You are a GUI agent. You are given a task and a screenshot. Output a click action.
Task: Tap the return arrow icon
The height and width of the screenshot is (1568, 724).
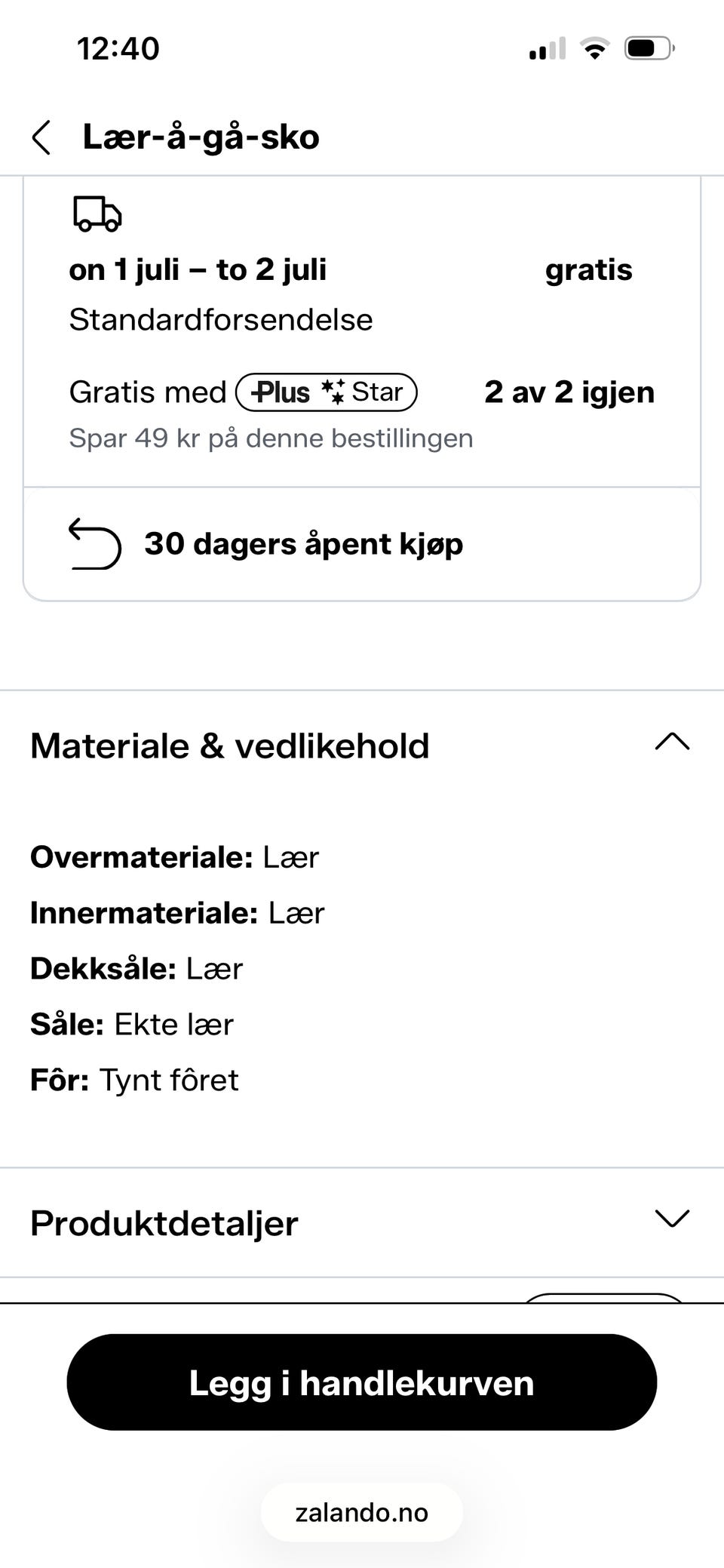click(95, 543)
